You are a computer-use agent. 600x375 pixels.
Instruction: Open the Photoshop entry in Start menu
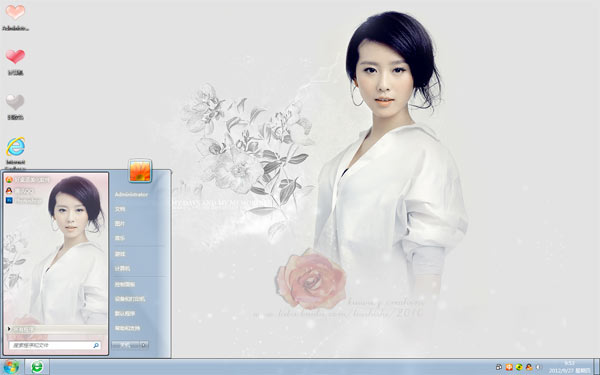tap(24, 200)
